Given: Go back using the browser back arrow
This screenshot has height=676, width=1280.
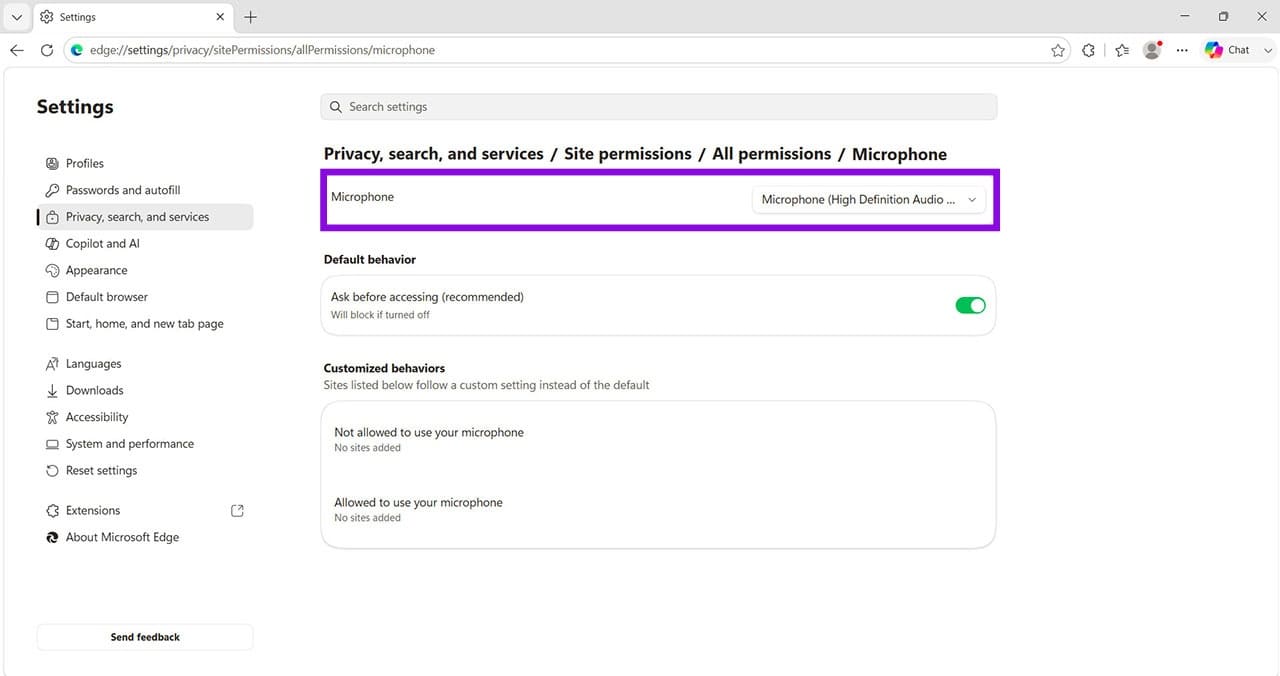Looking at the screenshot, I should (17, 50).
